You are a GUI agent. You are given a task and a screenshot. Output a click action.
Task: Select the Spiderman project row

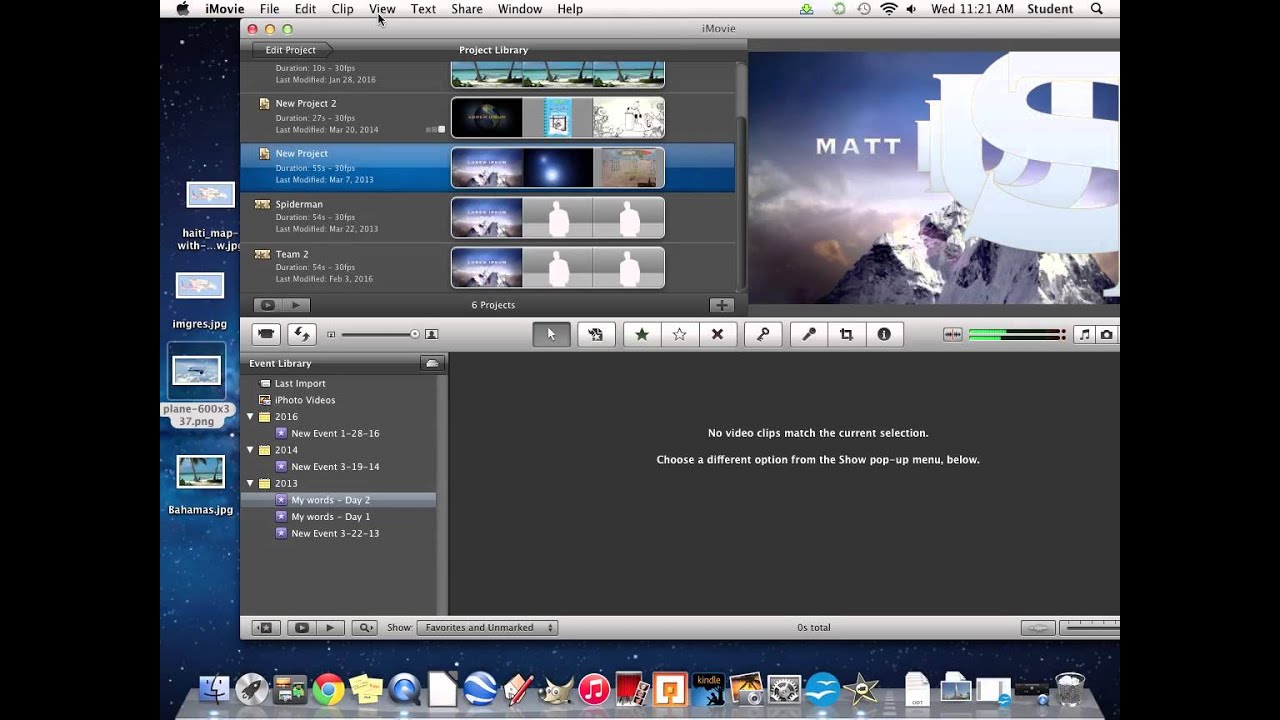click(x=487, y=218)
